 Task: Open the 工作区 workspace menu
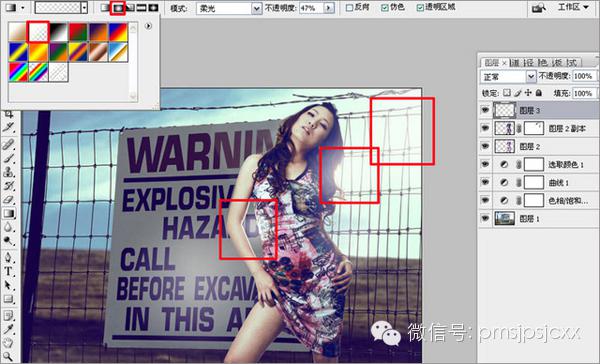click(573, 7)
